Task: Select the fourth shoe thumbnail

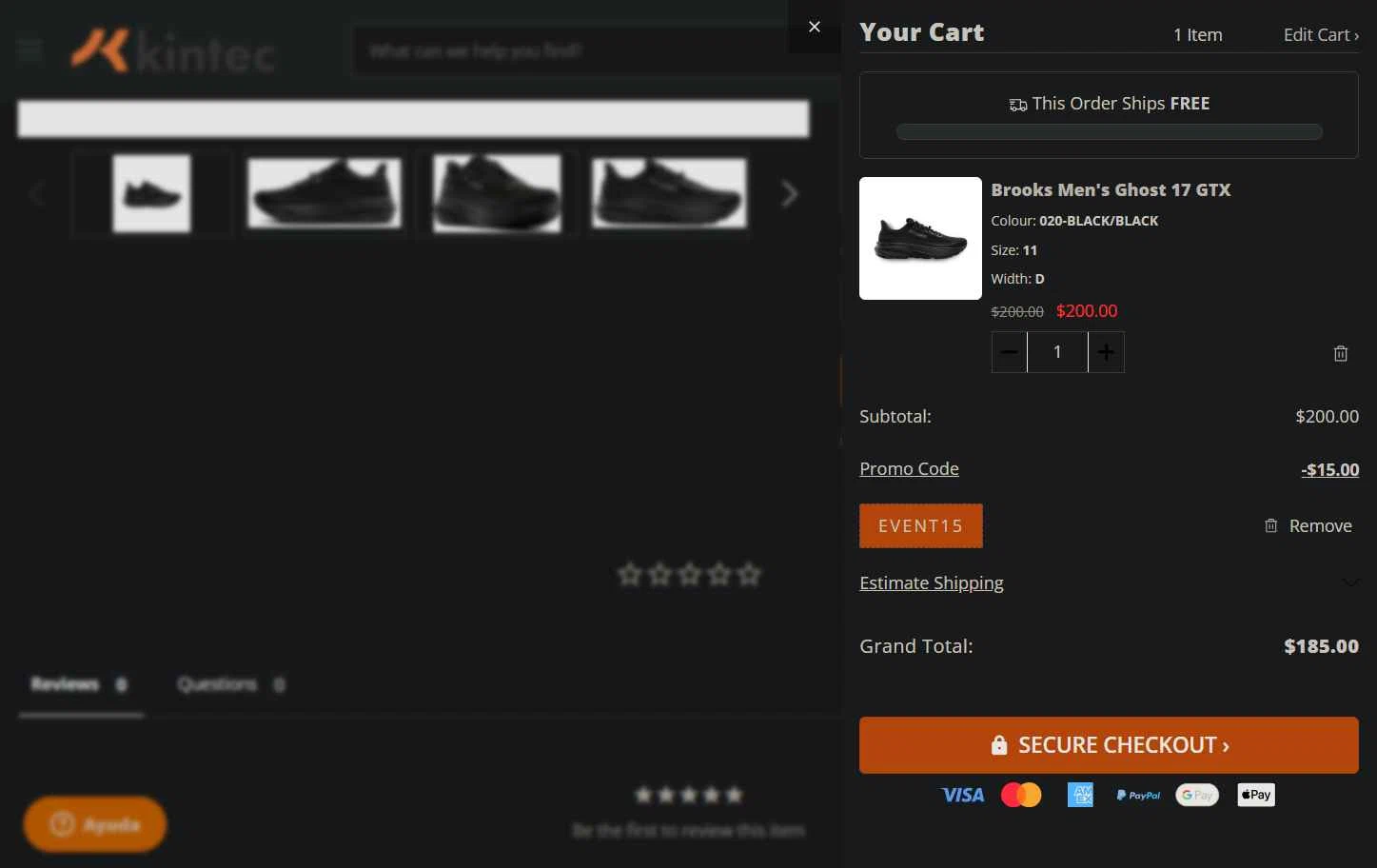Action: (x=669, y=194)
